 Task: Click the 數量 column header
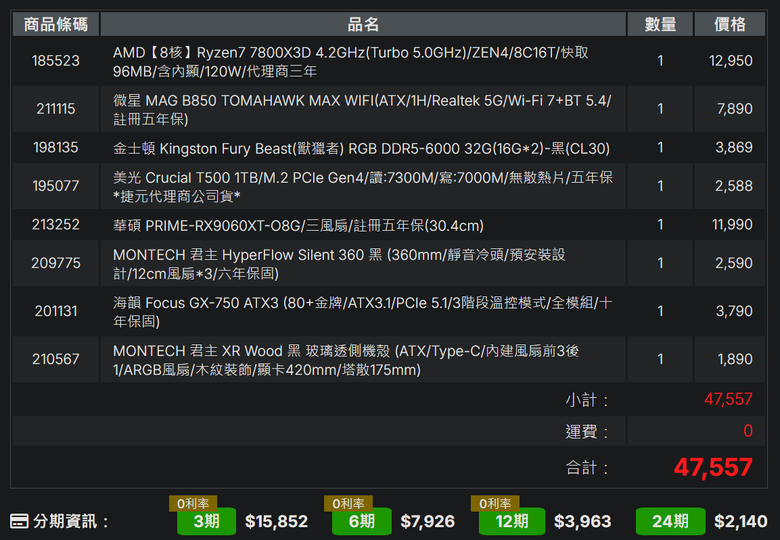coord(660,24)
